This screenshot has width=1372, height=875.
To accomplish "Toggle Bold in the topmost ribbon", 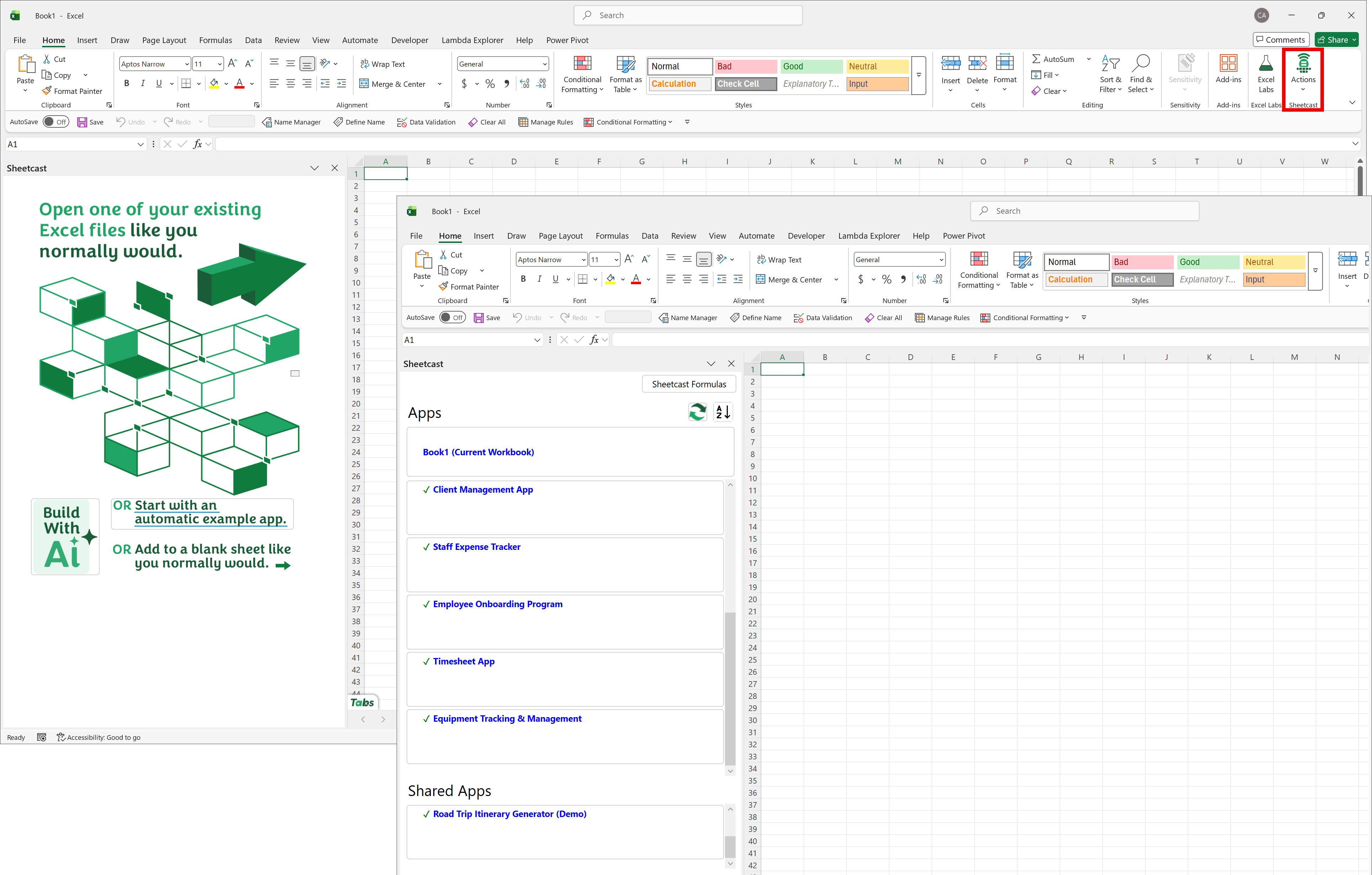I will (x=127, y=84).
